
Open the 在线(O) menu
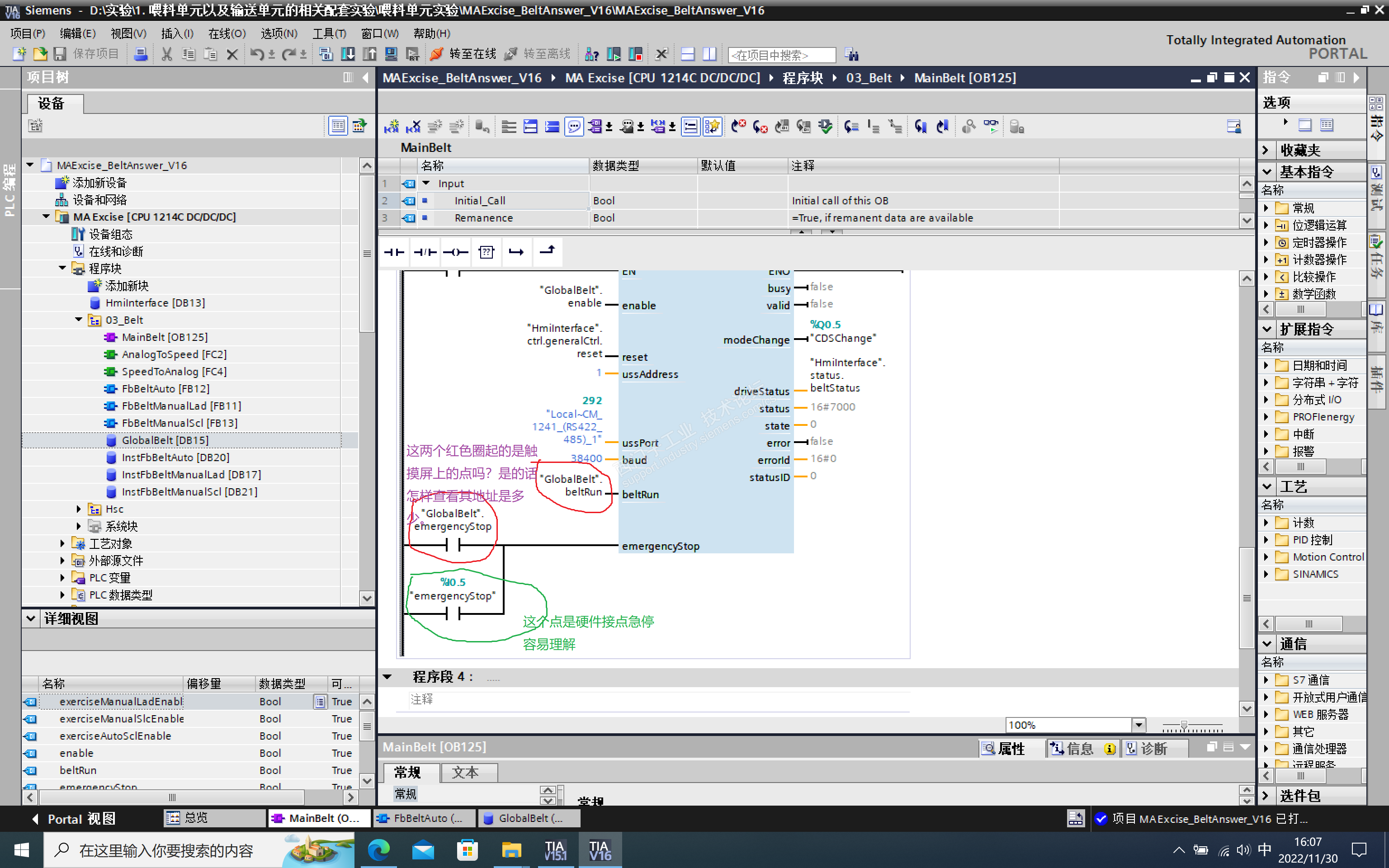click(227, 33)
